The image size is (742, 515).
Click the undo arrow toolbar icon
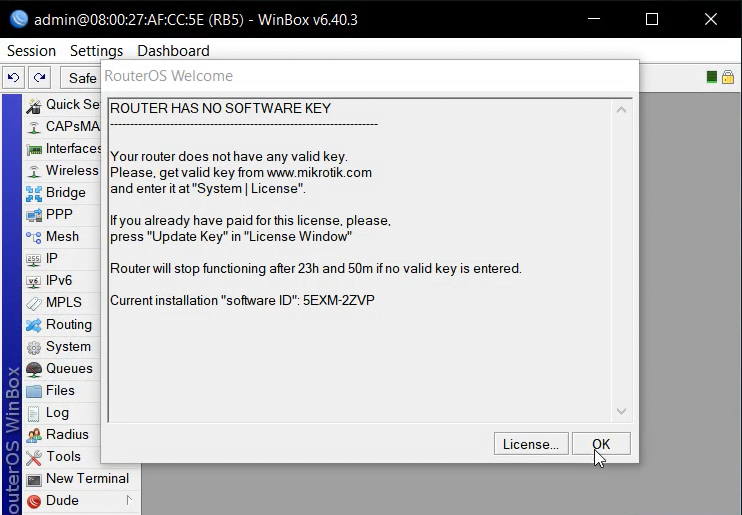13,78
